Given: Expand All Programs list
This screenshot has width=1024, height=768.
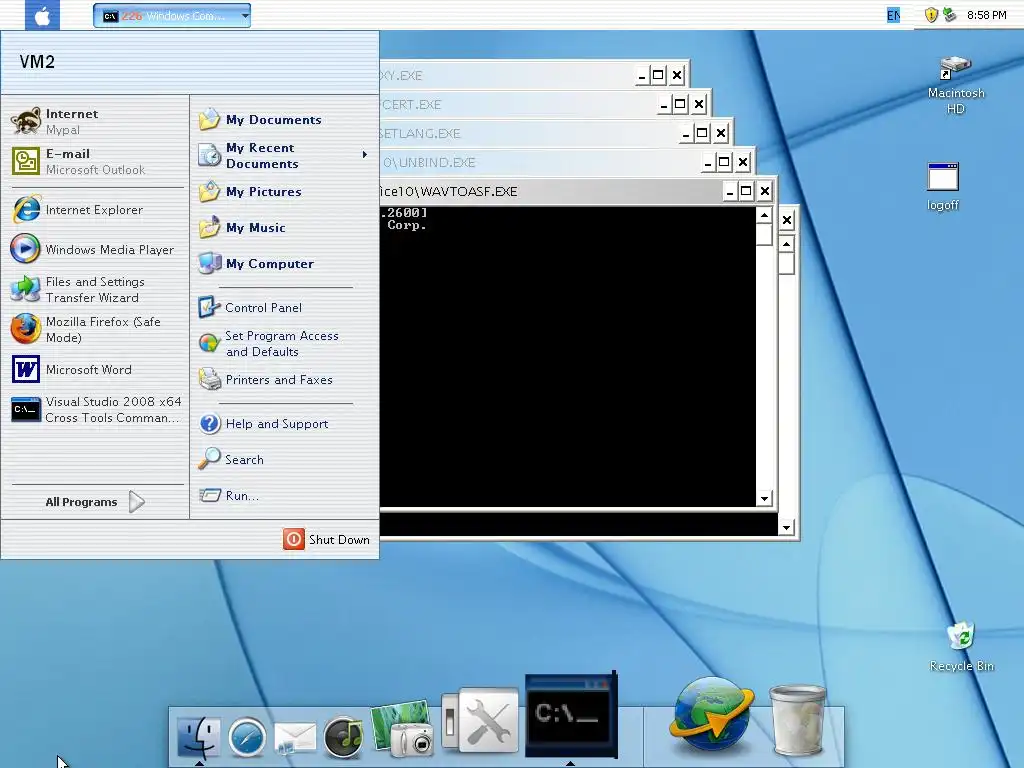Looking at the screenshot, I should [x=95, y=502].
